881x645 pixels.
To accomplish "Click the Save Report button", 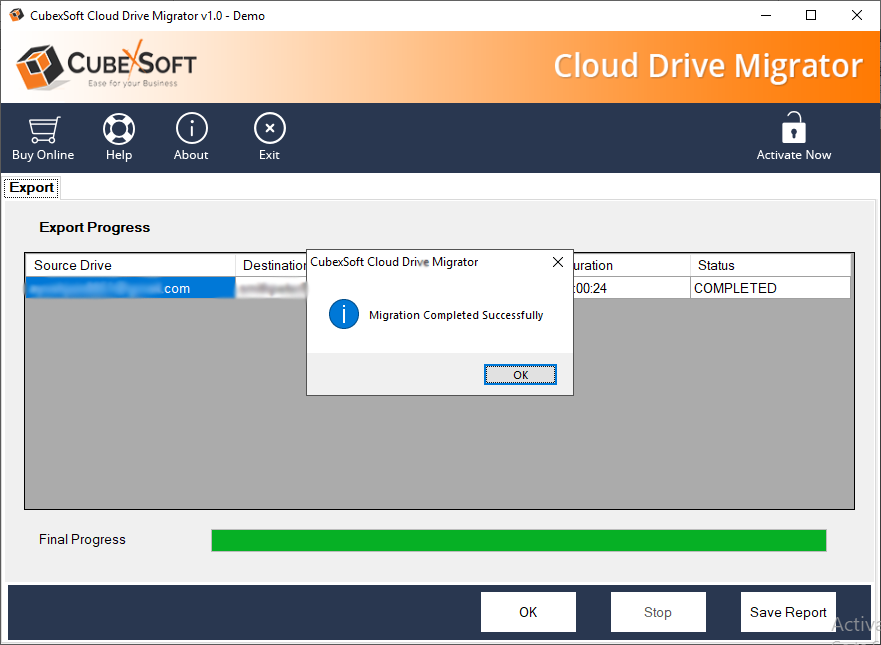I will [788, 612].
